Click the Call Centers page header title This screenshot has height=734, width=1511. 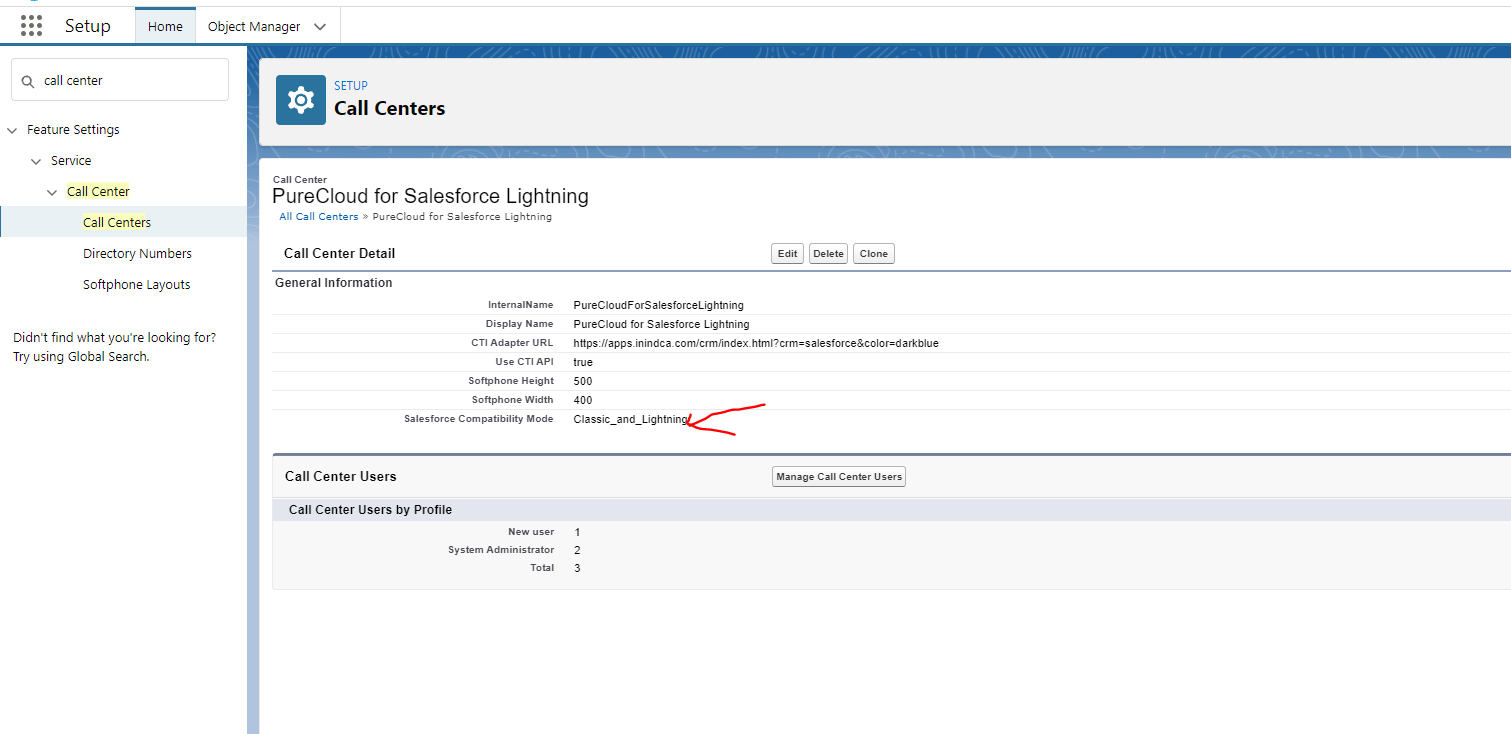(x=389, y=108)
